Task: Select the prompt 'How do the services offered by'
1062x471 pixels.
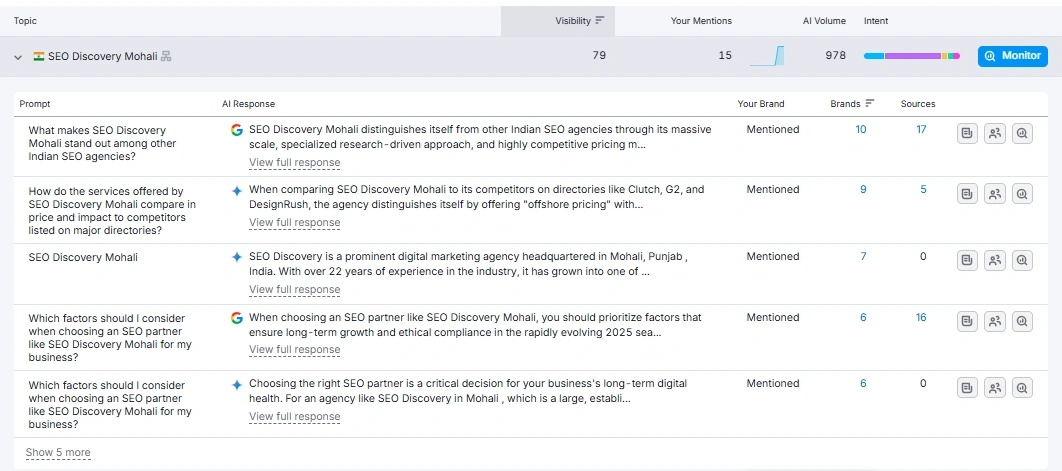Action: coord(112,211)
